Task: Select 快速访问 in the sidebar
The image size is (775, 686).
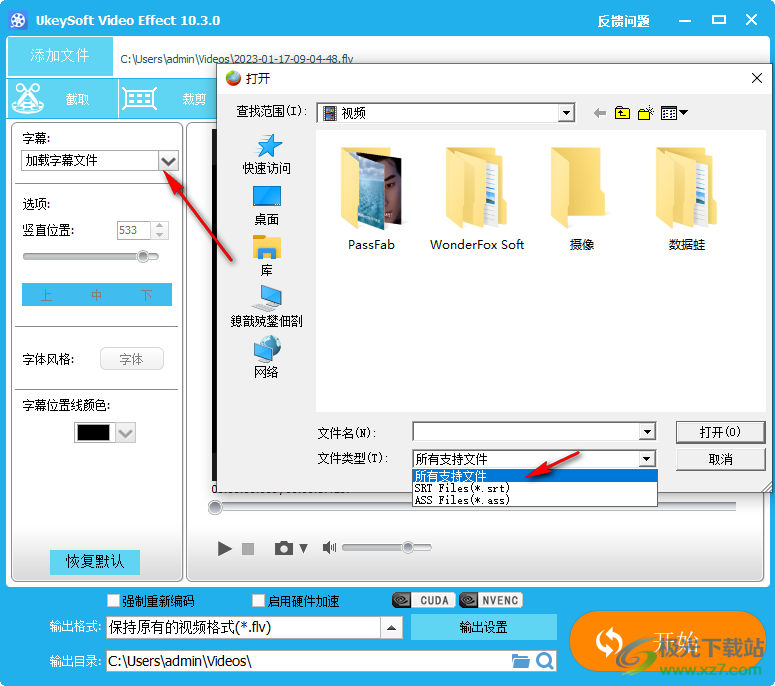Action: coord(266,155)
